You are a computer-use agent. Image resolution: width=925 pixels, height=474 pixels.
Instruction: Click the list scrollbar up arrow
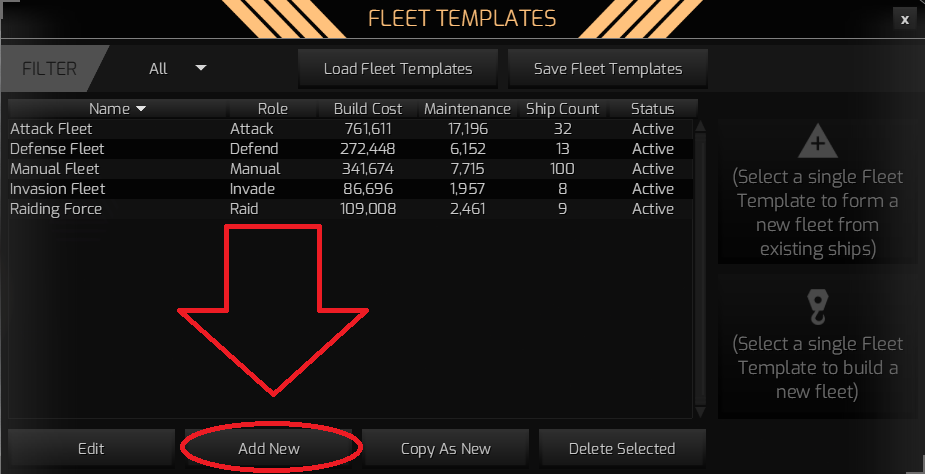pos(700,126)
